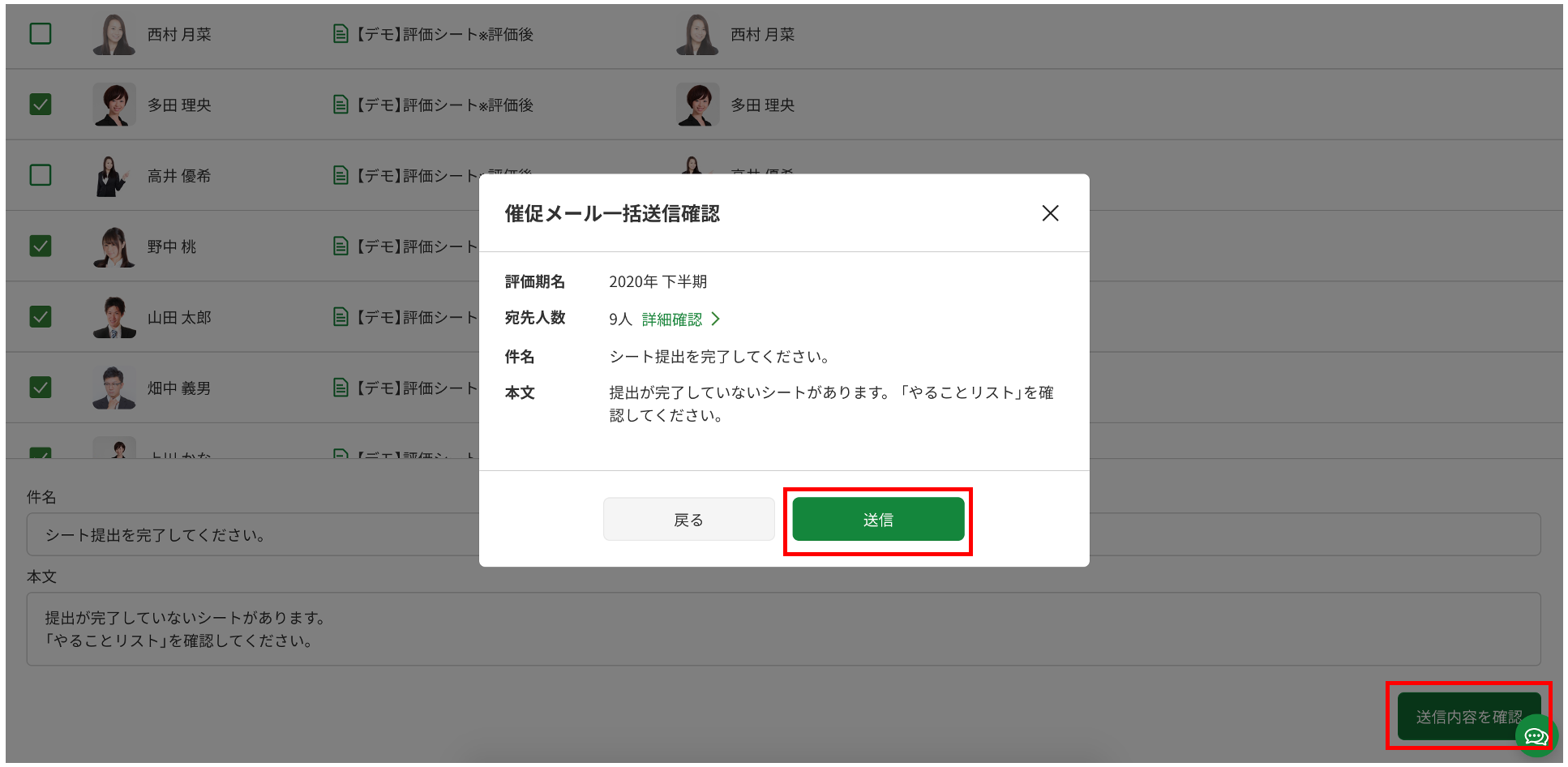The width and height of the screenshot is (1568, 767).
Task: Uncheck the box for 山田 太郎
Action: tap(41, 316)
